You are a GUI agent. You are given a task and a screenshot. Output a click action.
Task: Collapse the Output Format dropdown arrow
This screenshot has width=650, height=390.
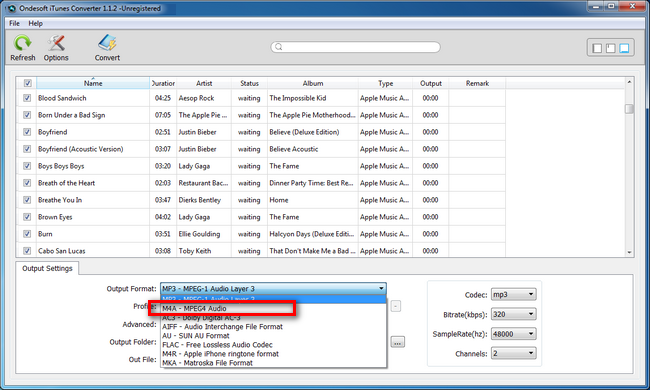click(381, 288)
